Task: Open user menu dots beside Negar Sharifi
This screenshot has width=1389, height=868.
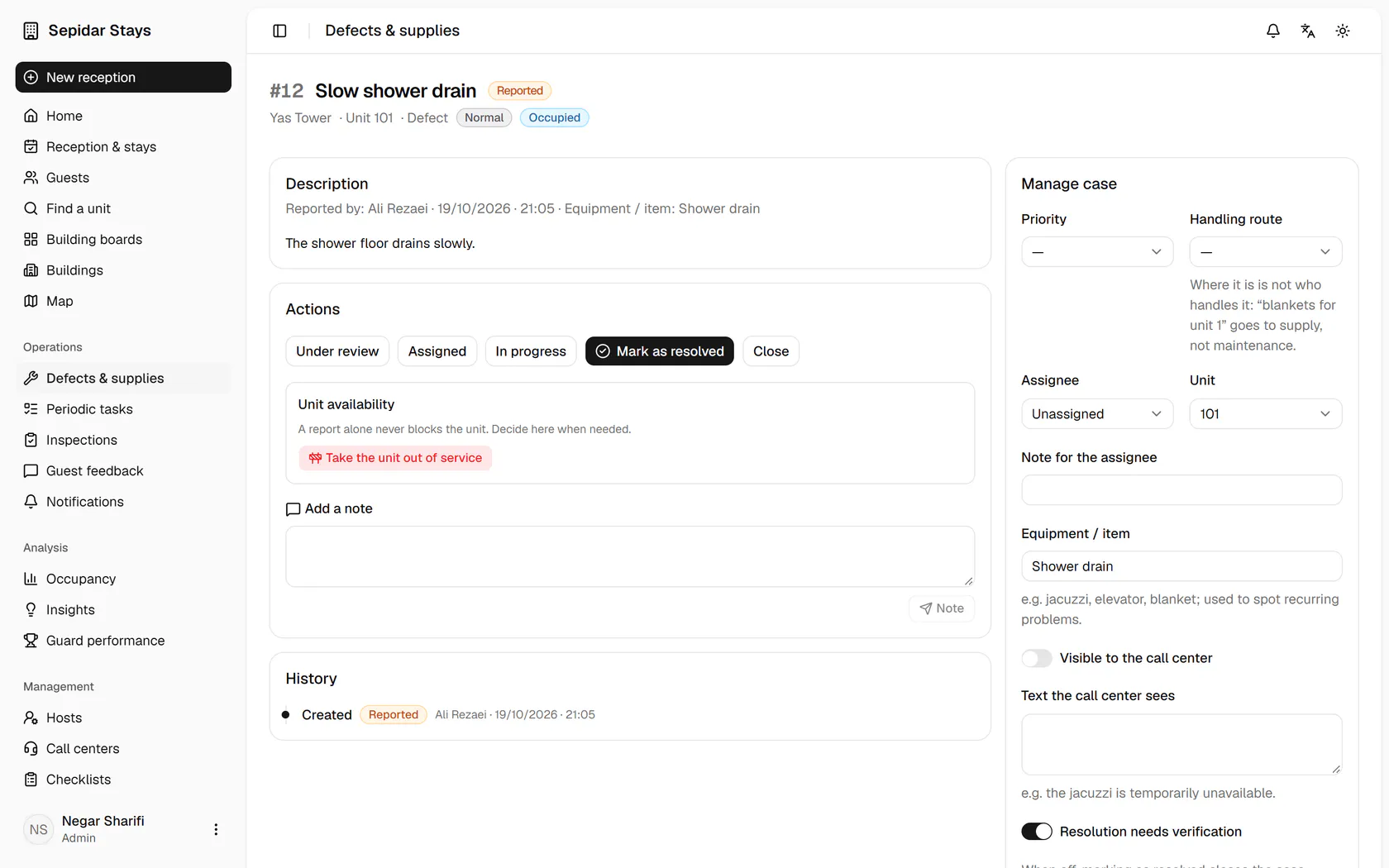Action: 216,829
